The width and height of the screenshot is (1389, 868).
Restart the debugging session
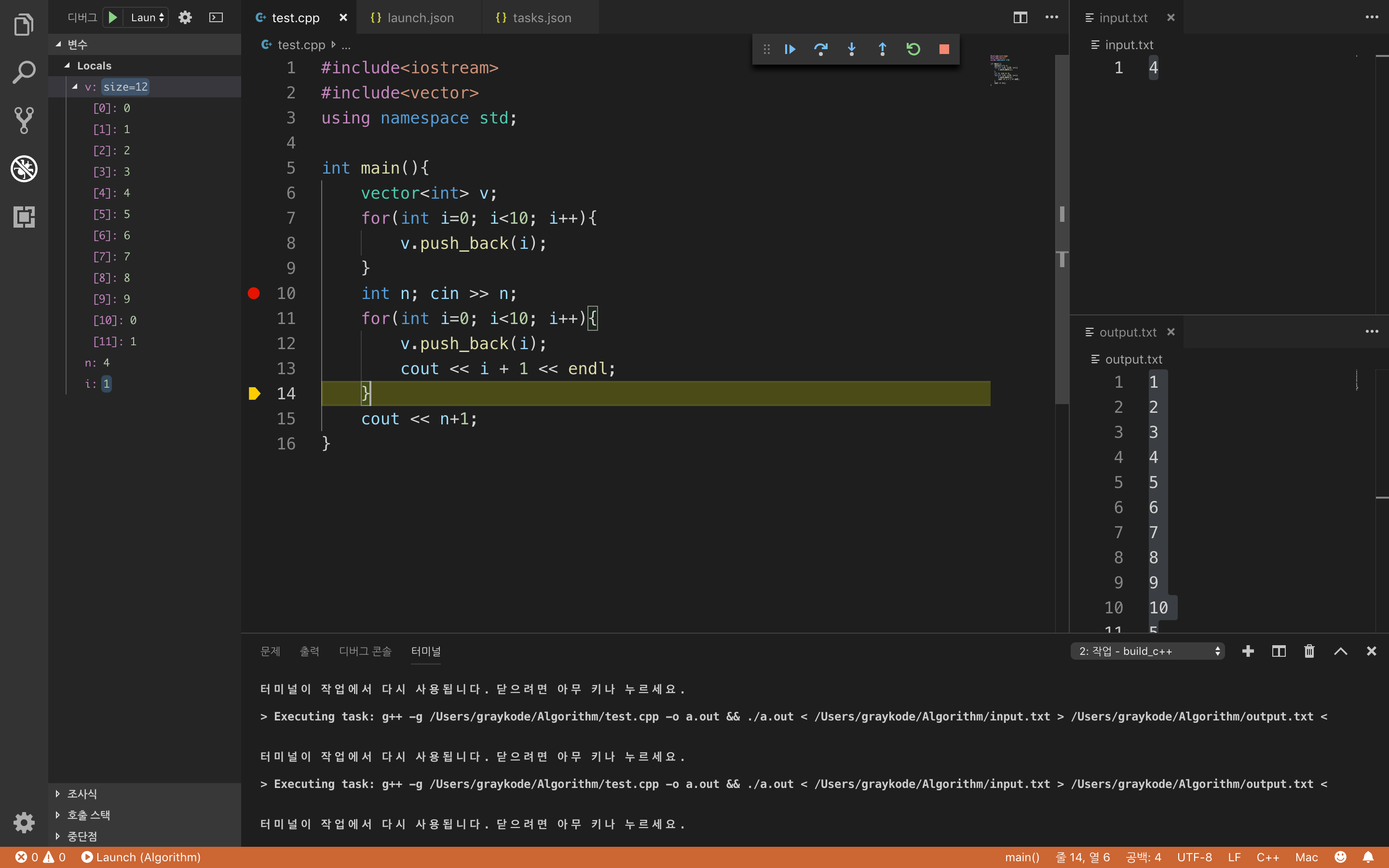913,49
